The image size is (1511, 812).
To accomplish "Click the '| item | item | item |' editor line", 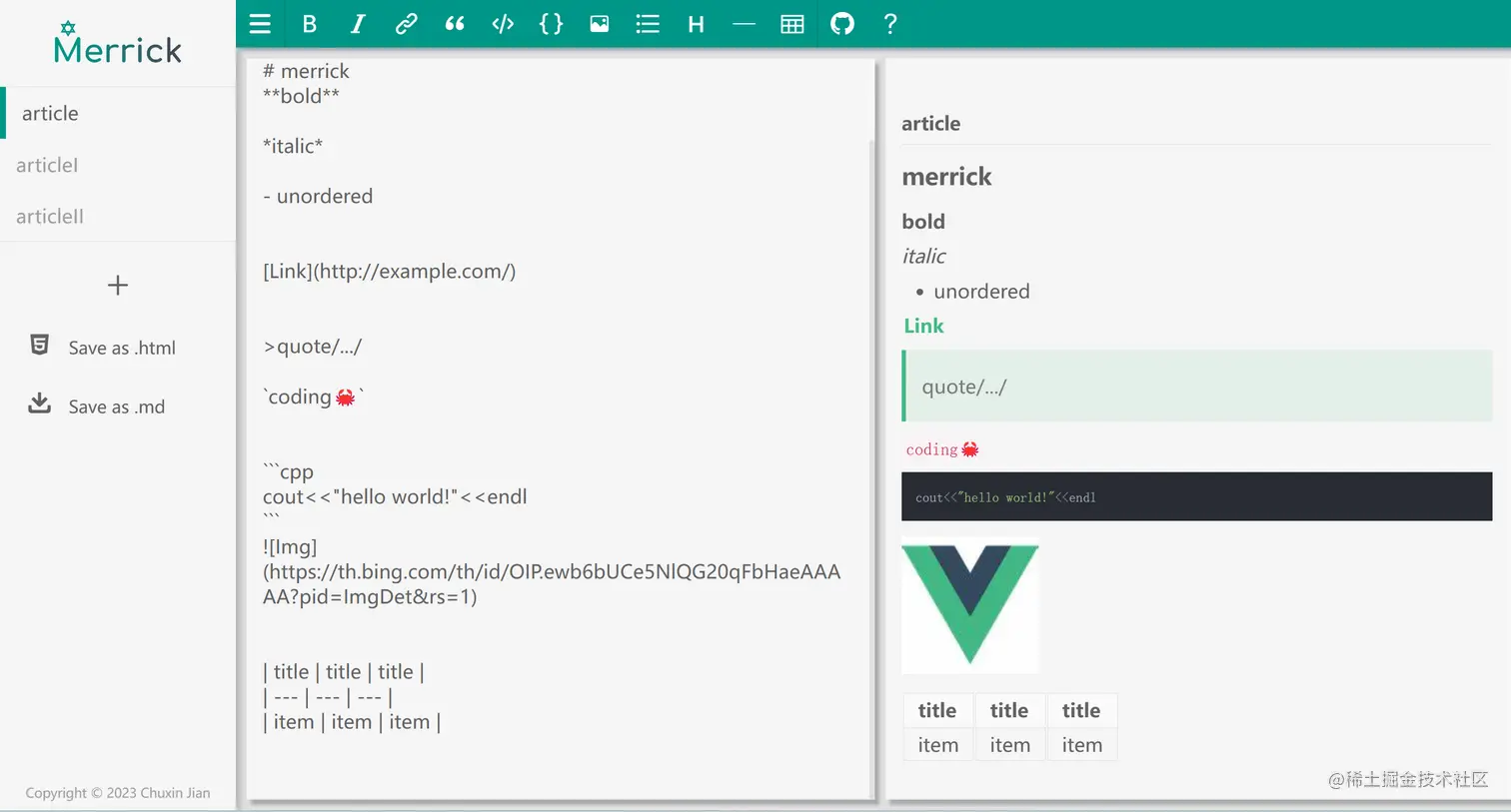I will (x=352, y=722).
